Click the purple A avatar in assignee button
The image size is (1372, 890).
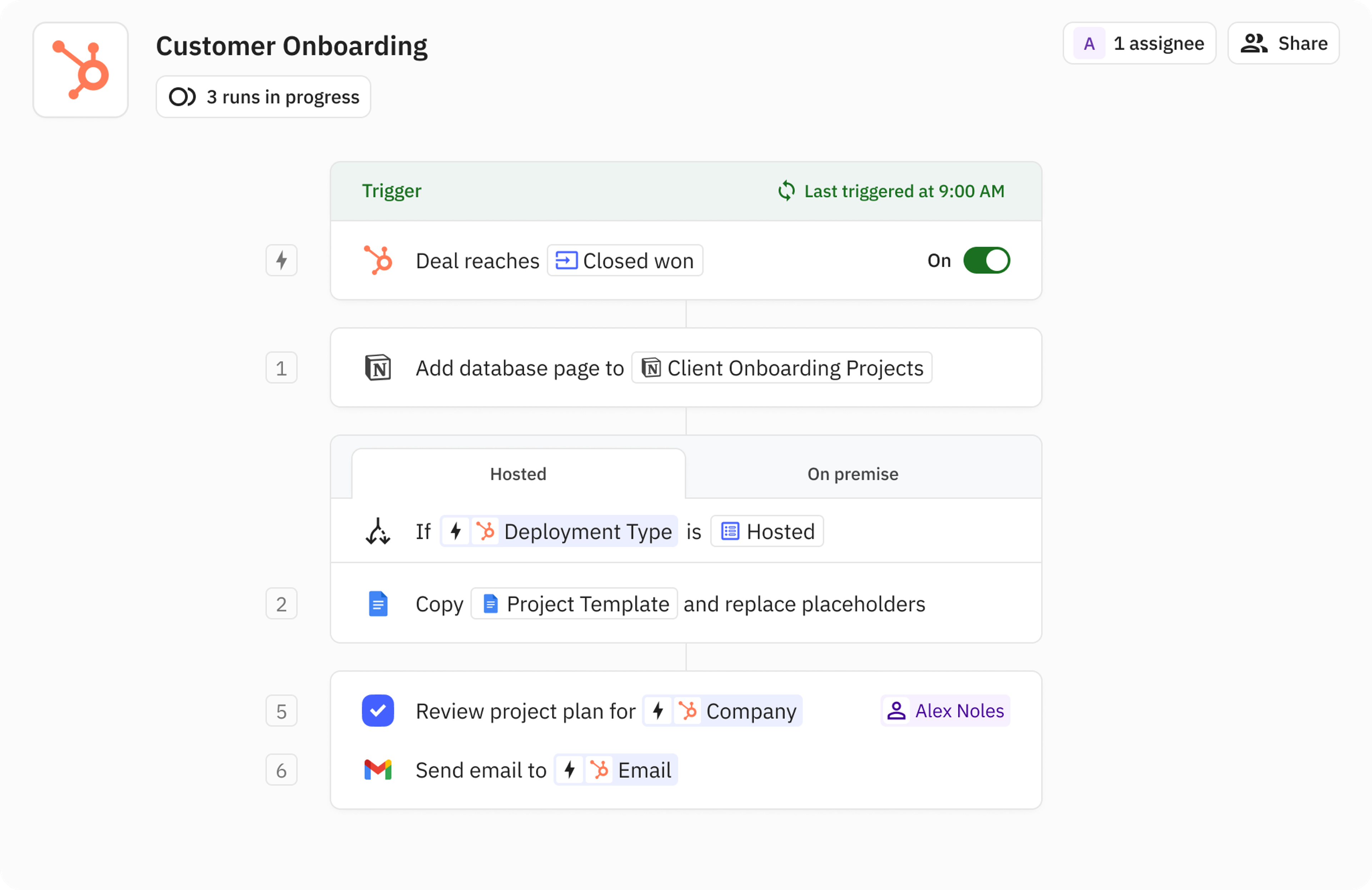pyautogui.click(x=1089, y=43)
